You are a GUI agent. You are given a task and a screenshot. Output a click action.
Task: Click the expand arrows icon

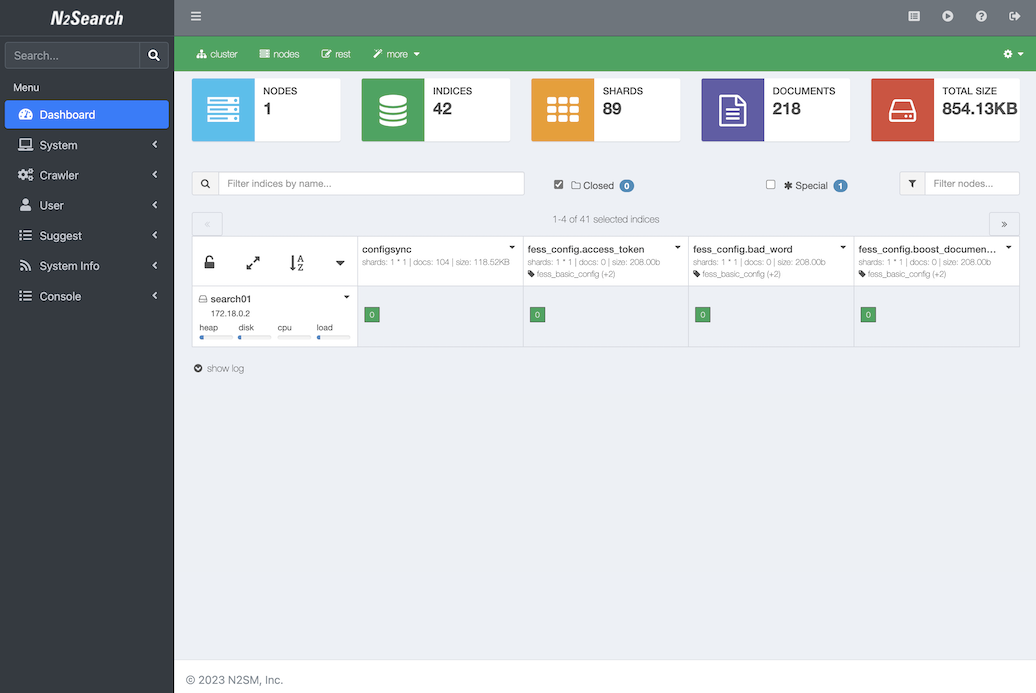(253, 262)
